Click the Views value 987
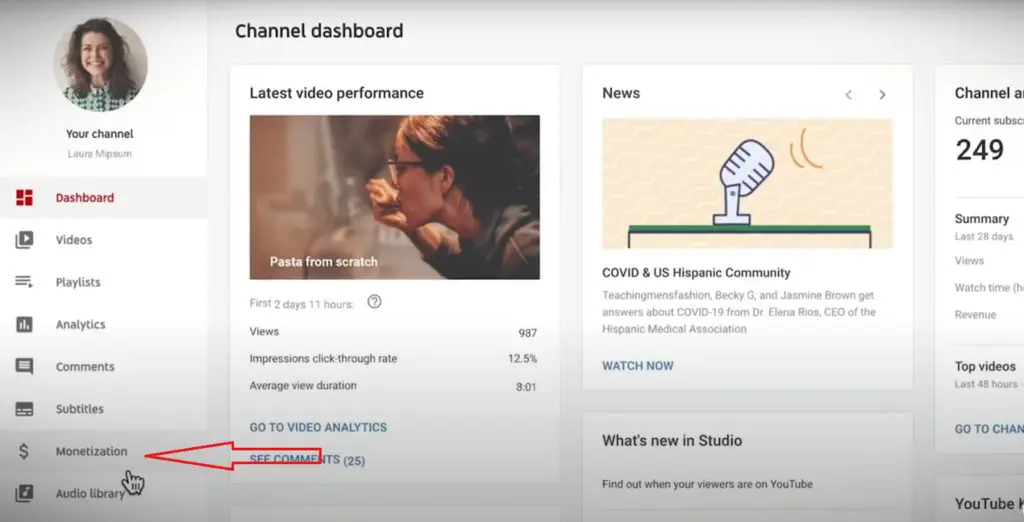1024x522 pixels. pos(528,333)
